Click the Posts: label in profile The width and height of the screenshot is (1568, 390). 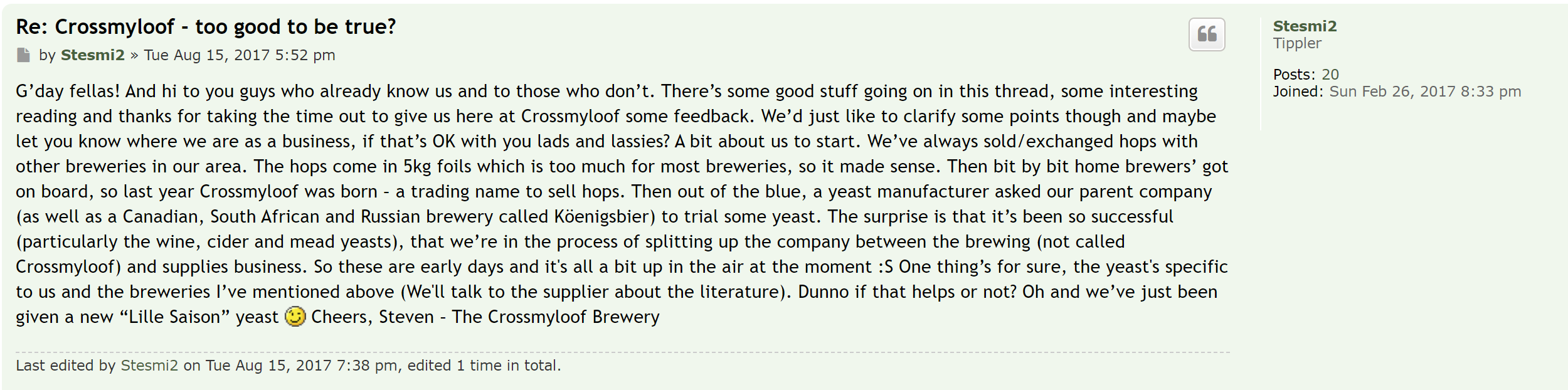pyautogui.click(x=1293, y=74)
